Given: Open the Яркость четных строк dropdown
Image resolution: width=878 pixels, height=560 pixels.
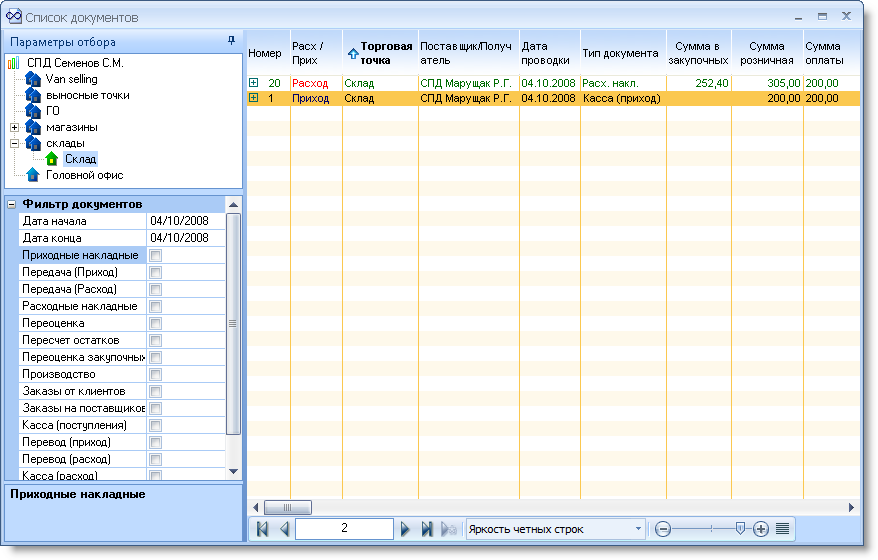Looking at the screenshot, I should (x=638, y=529).
